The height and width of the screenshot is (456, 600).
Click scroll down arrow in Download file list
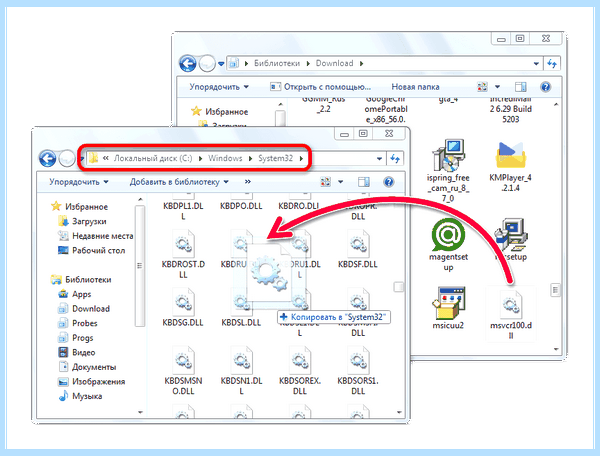click(x=556, y=349)
